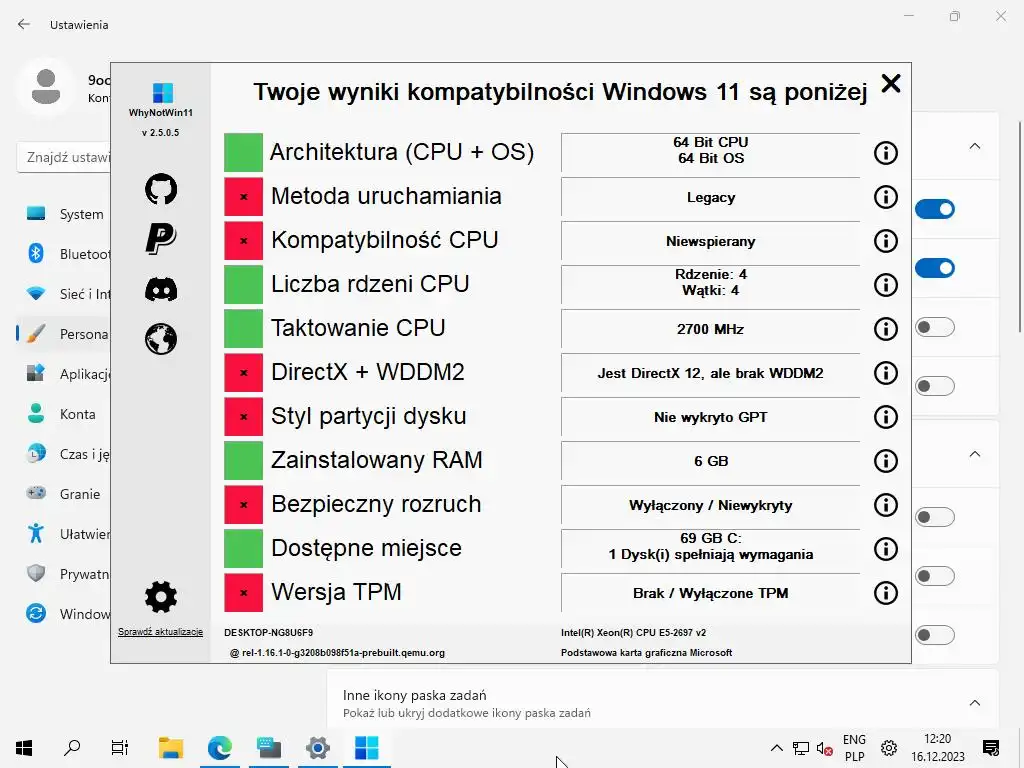Show info for Wersja TPM
The image size is (1024, 768).
pos(886,593)
